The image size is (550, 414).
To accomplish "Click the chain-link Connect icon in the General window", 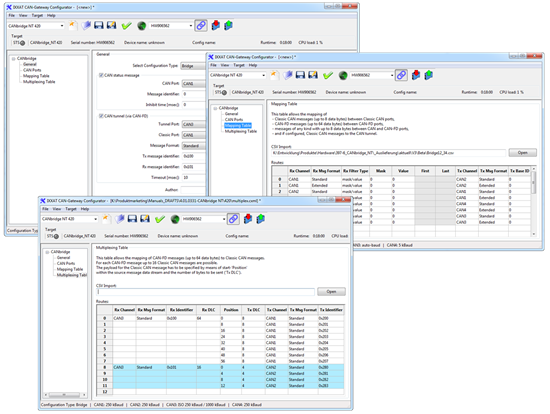I will (x=201, y=25).
